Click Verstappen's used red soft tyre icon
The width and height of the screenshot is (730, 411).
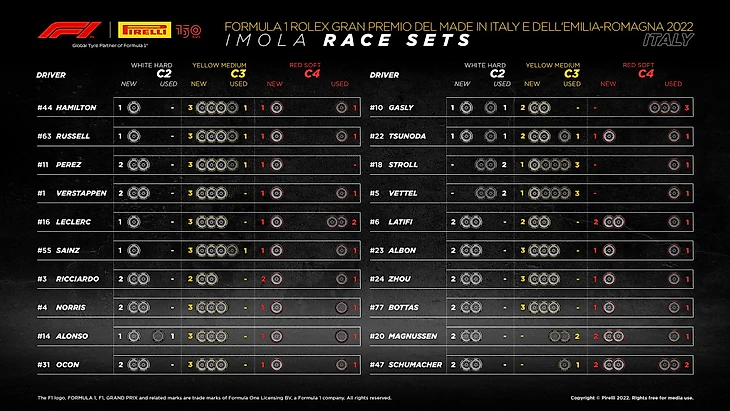point(341,192)
